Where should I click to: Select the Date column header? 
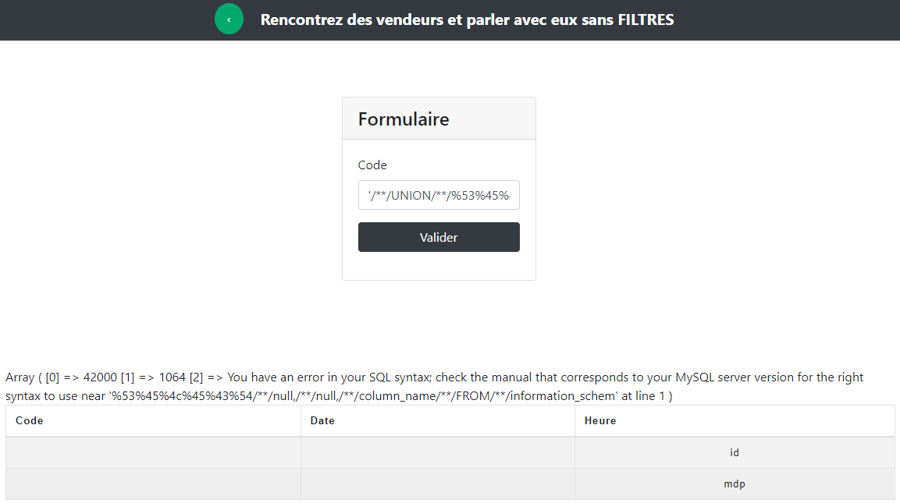tap(322, 421)
